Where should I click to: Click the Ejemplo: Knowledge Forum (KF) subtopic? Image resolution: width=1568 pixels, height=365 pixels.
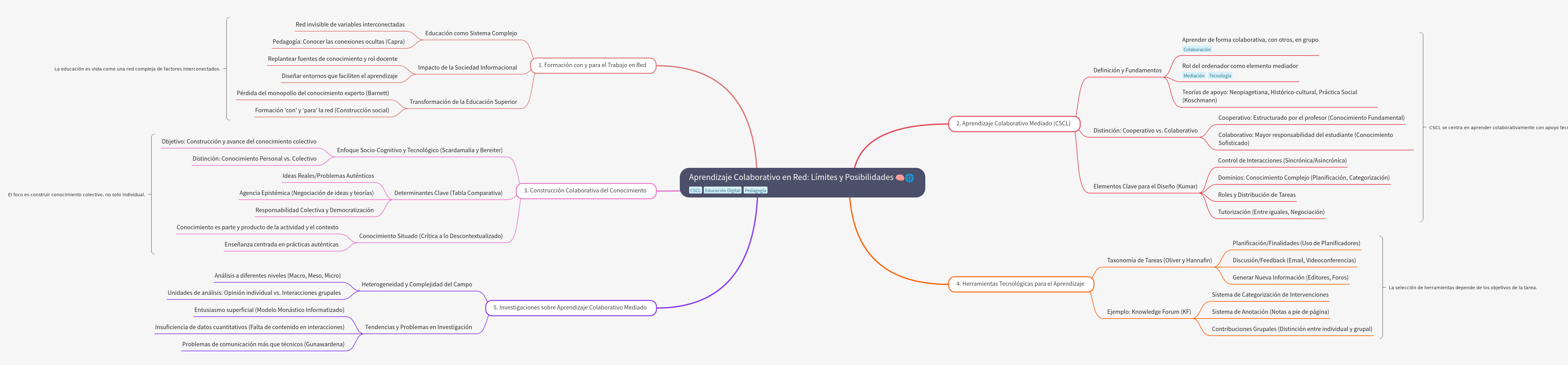(x=1149, y=312)
